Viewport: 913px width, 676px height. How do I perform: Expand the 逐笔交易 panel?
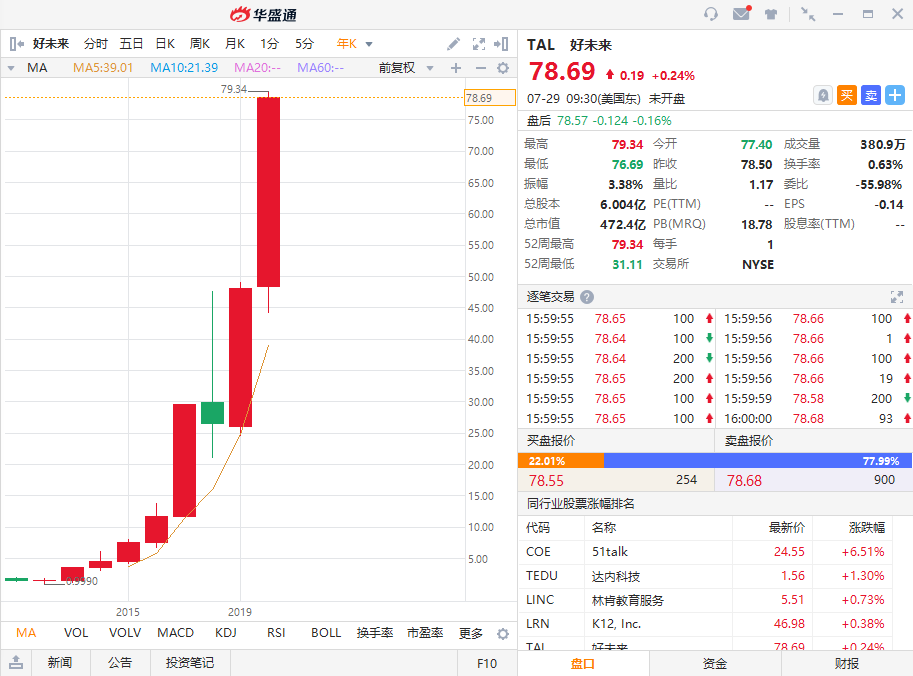click(x=897, y=297)
